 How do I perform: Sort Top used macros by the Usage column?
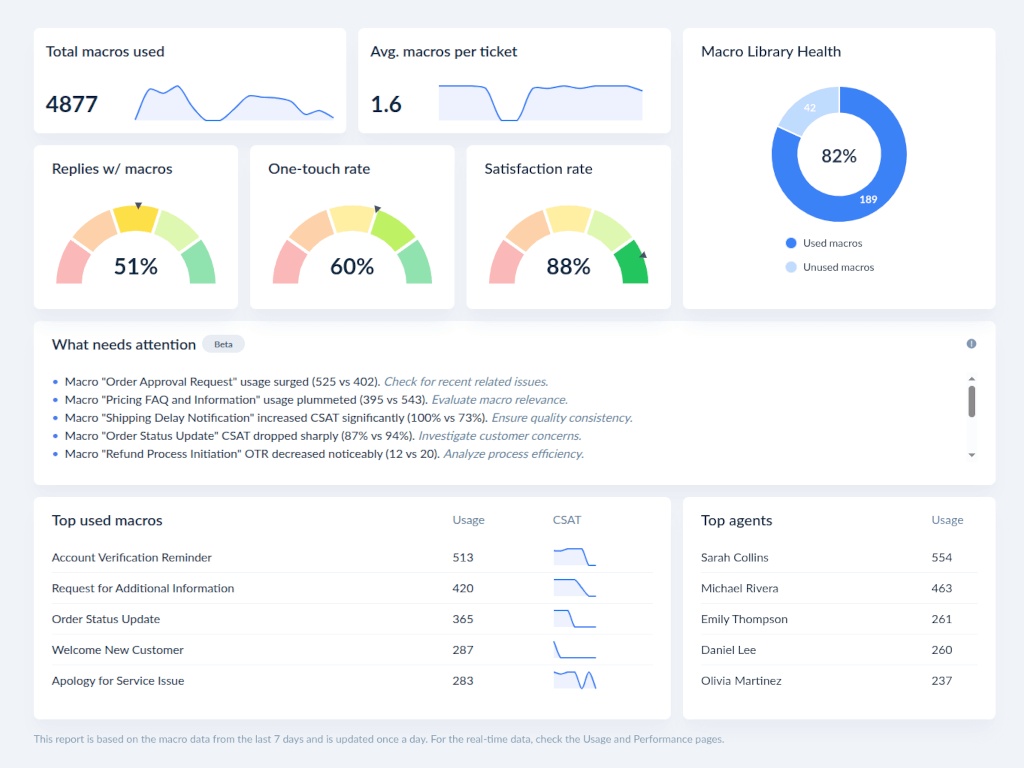(x=468, y=520)
